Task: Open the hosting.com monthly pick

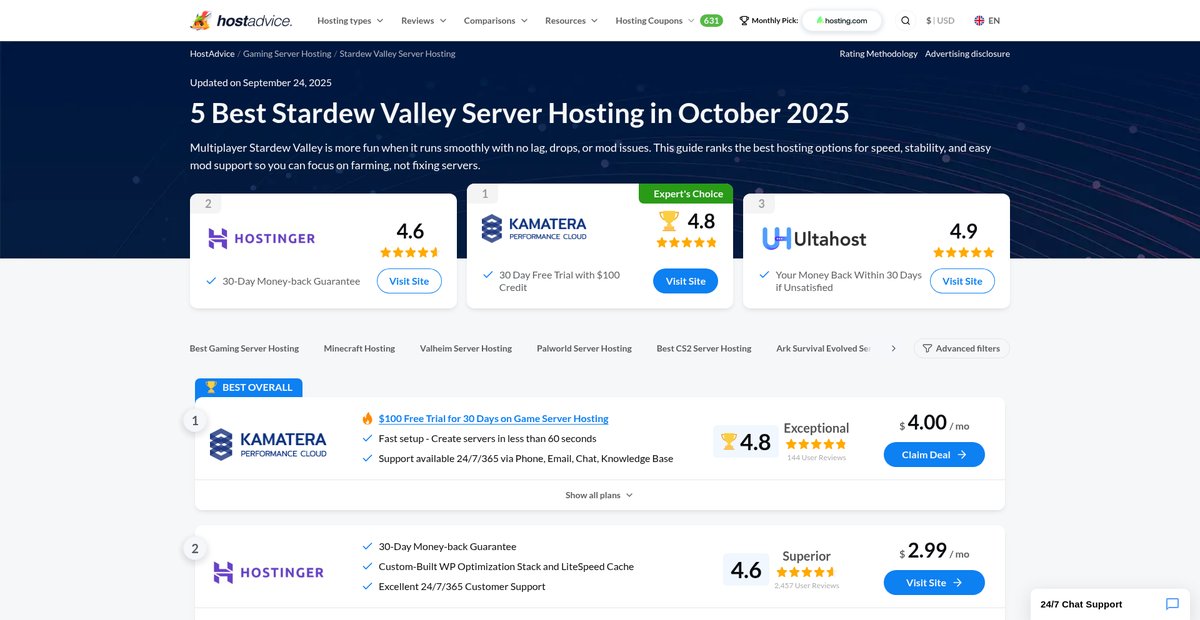Action: (x=841, y=20)
